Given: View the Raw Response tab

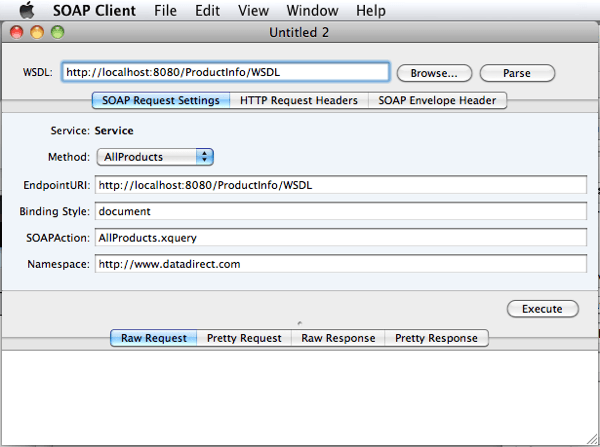Looking at the screenshot, I should click(x=338, y=338).
